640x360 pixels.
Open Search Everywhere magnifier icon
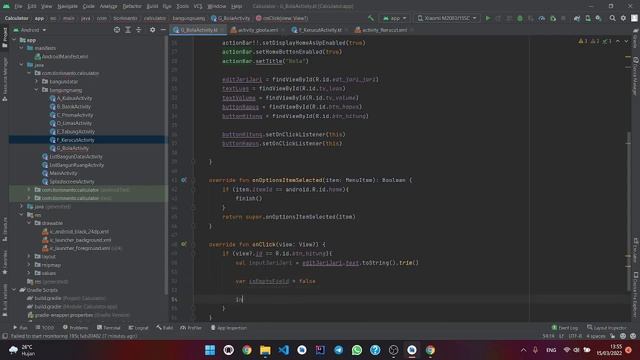coord(612,18)
